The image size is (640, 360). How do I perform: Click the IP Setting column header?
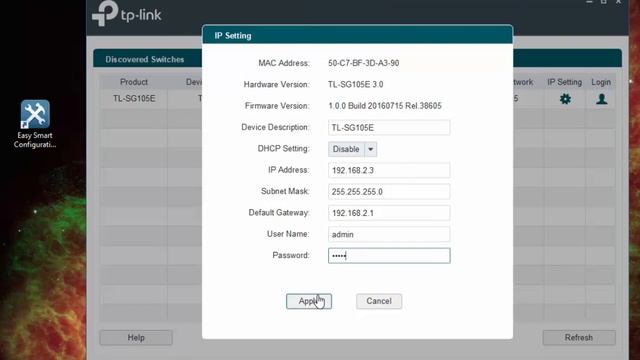click(564, 82)
